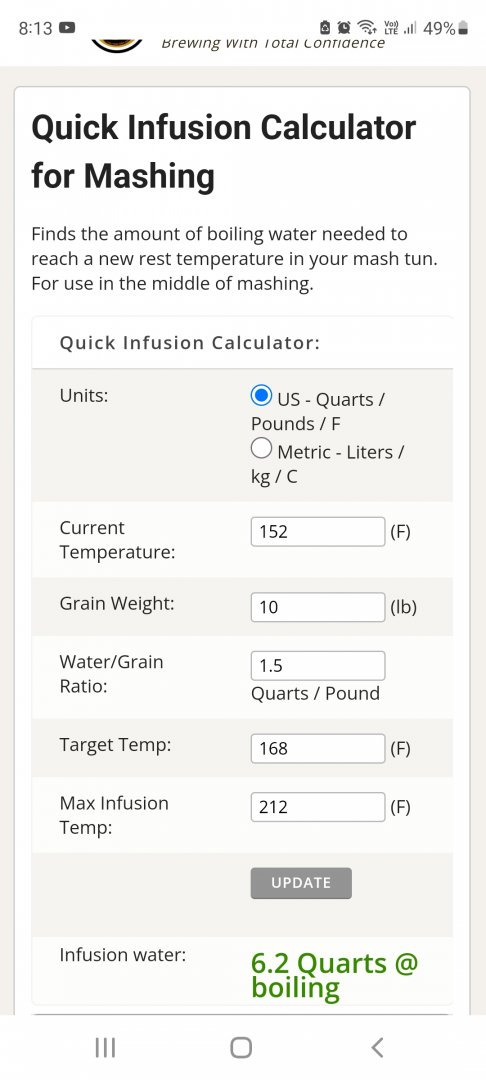
Task: Click the UPDATE button
Action: click(301, 883)
